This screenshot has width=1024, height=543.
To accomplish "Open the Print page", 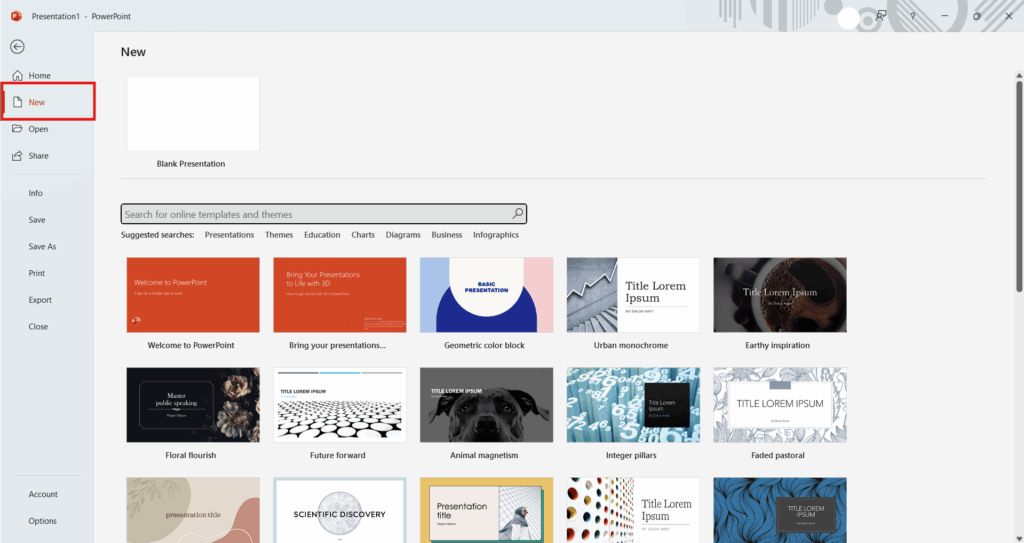I will tap(37, 273).
